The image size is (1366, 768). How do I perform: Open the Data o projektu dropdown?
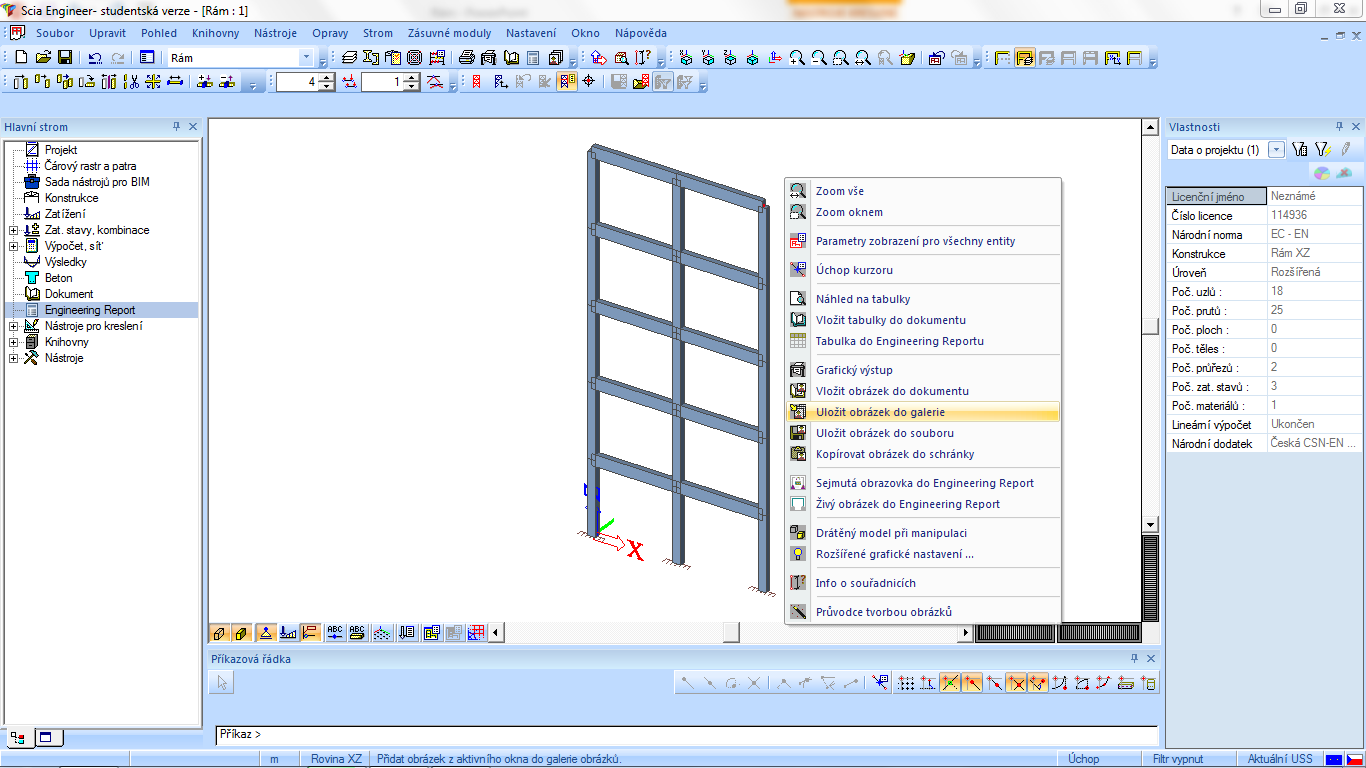click(1276, 149)
